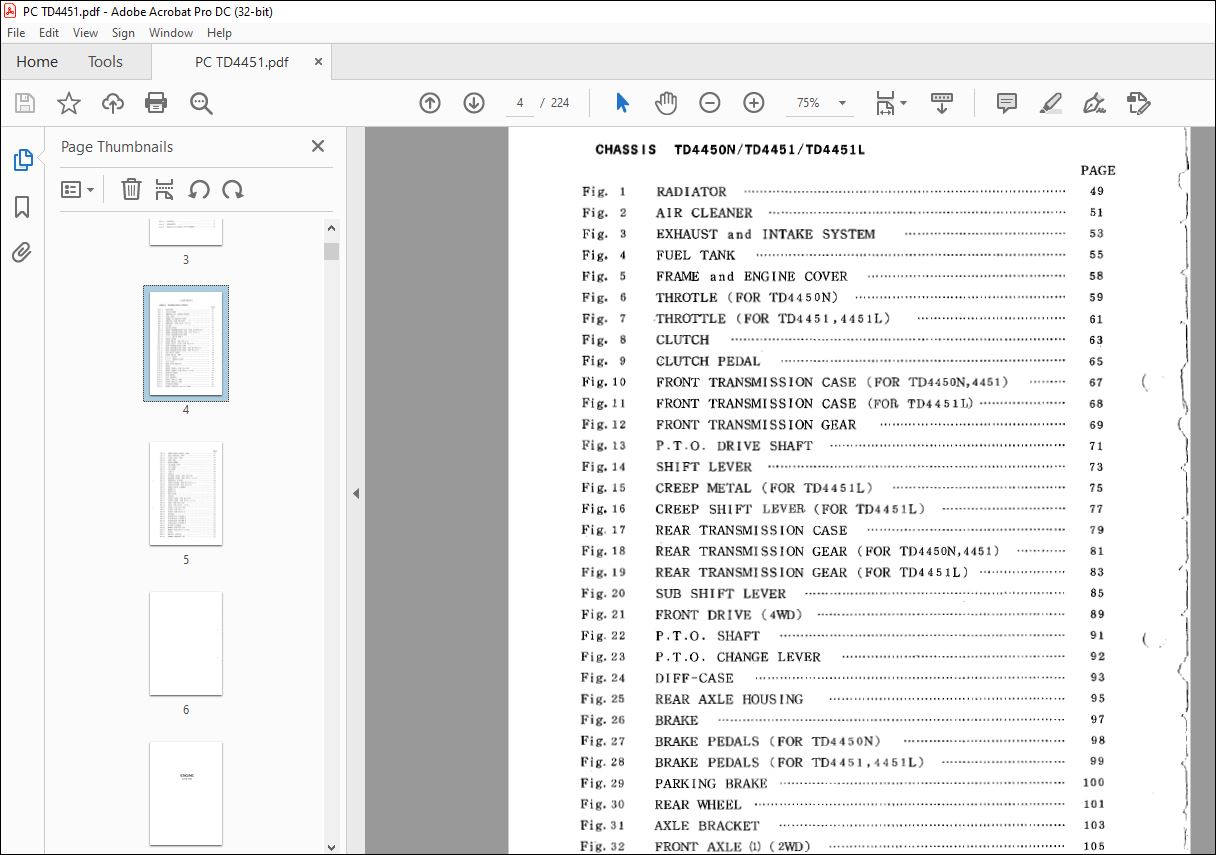Open the find text magnifier icon

click(x=201, y=103)
